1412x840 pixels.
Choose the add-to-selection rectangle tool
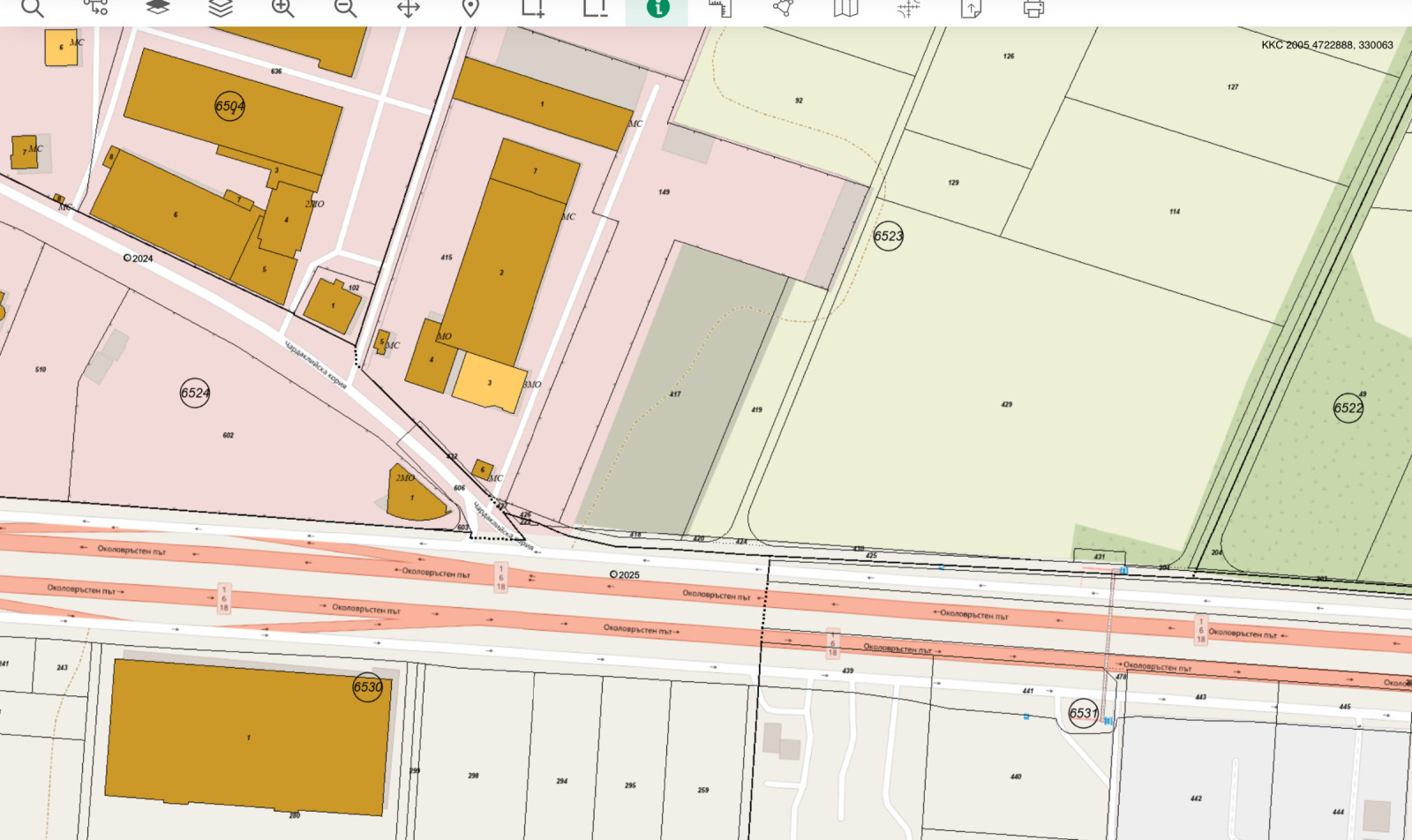533,8
